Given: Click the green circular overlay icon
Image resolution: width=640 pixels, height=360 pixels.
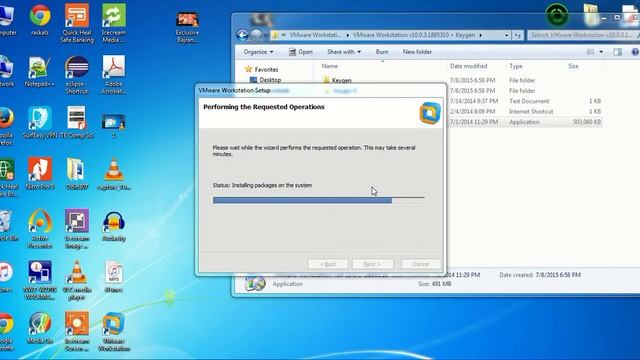Looking at the screenshot, I should click(557, 15).
